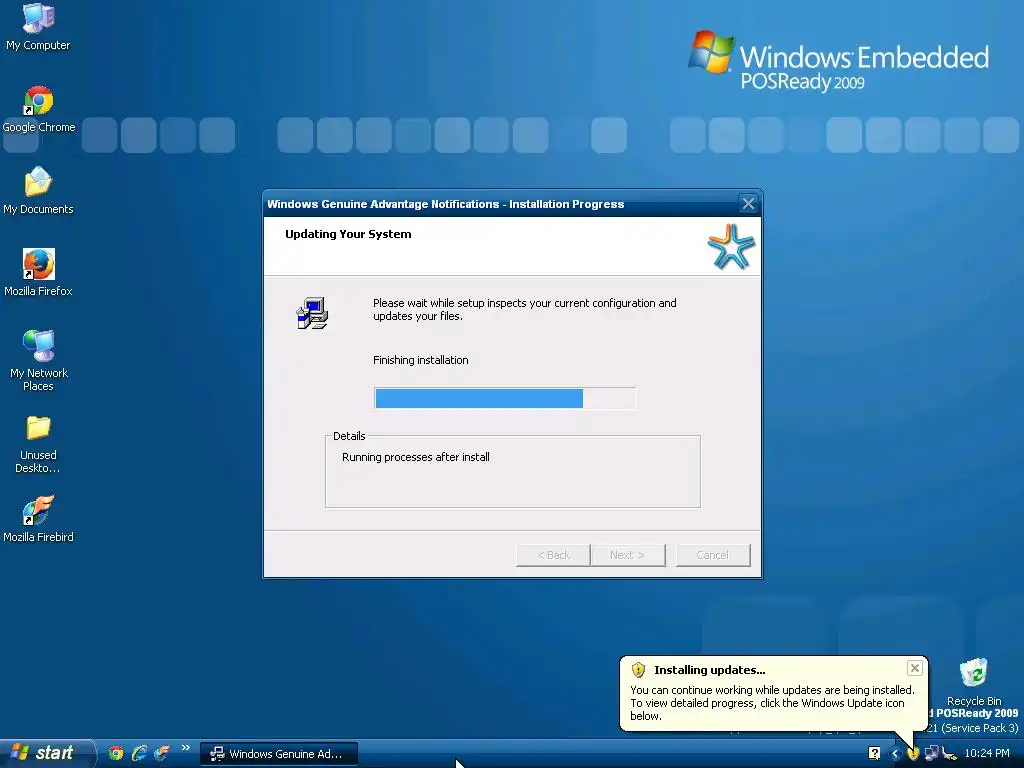
Task: Close the Installing updates balloon
Action: (914, 668)
